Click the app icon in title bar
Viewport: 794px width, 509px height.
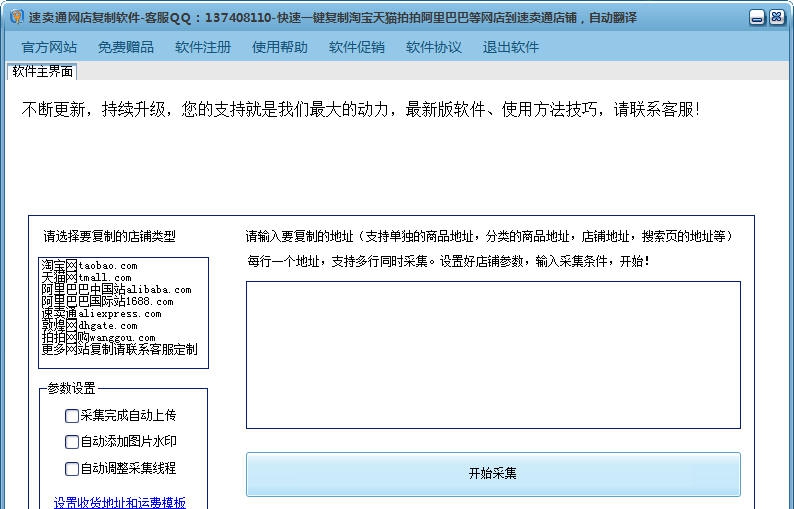[17, 17]
